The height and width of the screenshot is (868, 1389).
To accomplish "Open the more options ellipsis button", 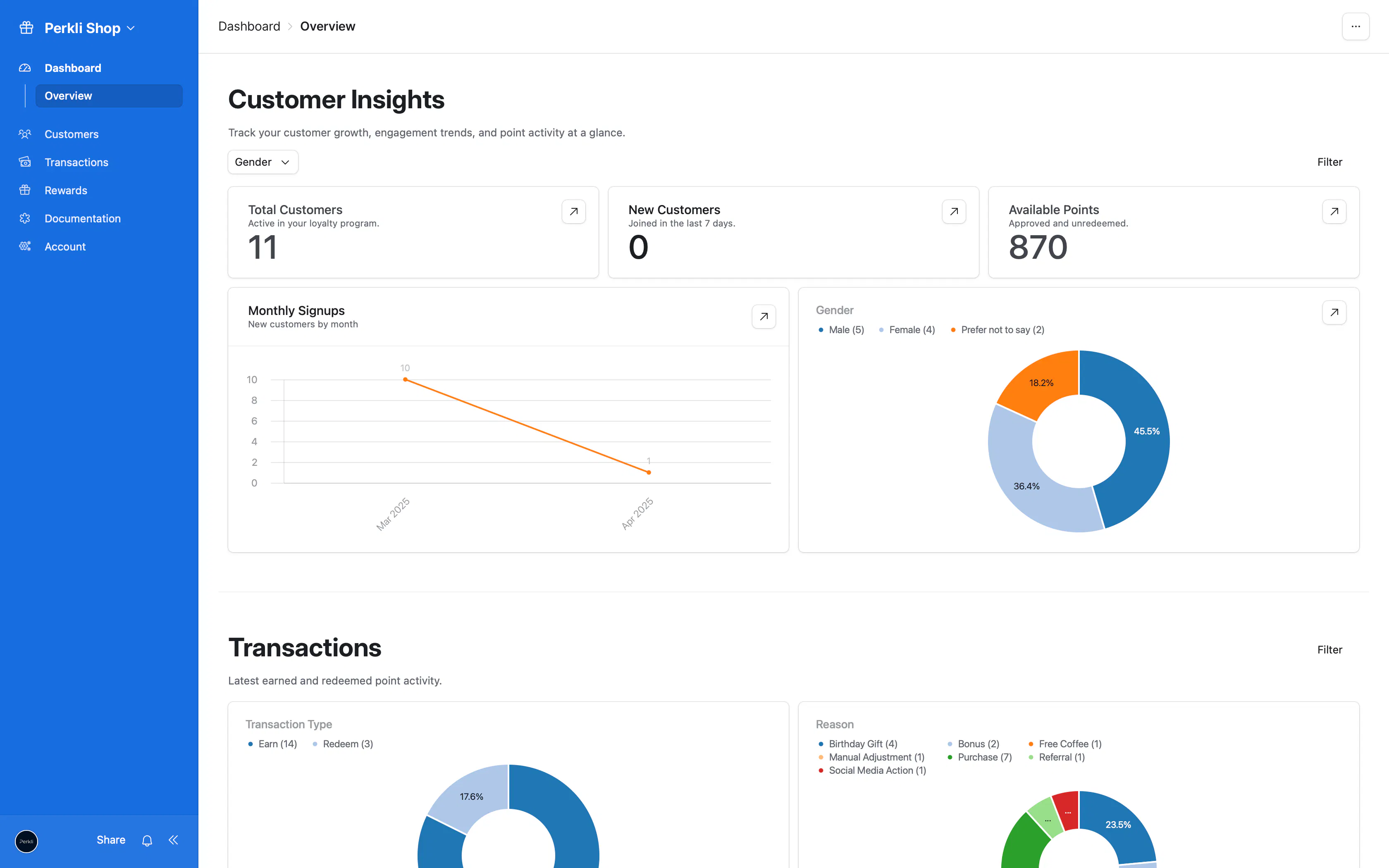I will pyautogui.click(x=1356, y=26).
